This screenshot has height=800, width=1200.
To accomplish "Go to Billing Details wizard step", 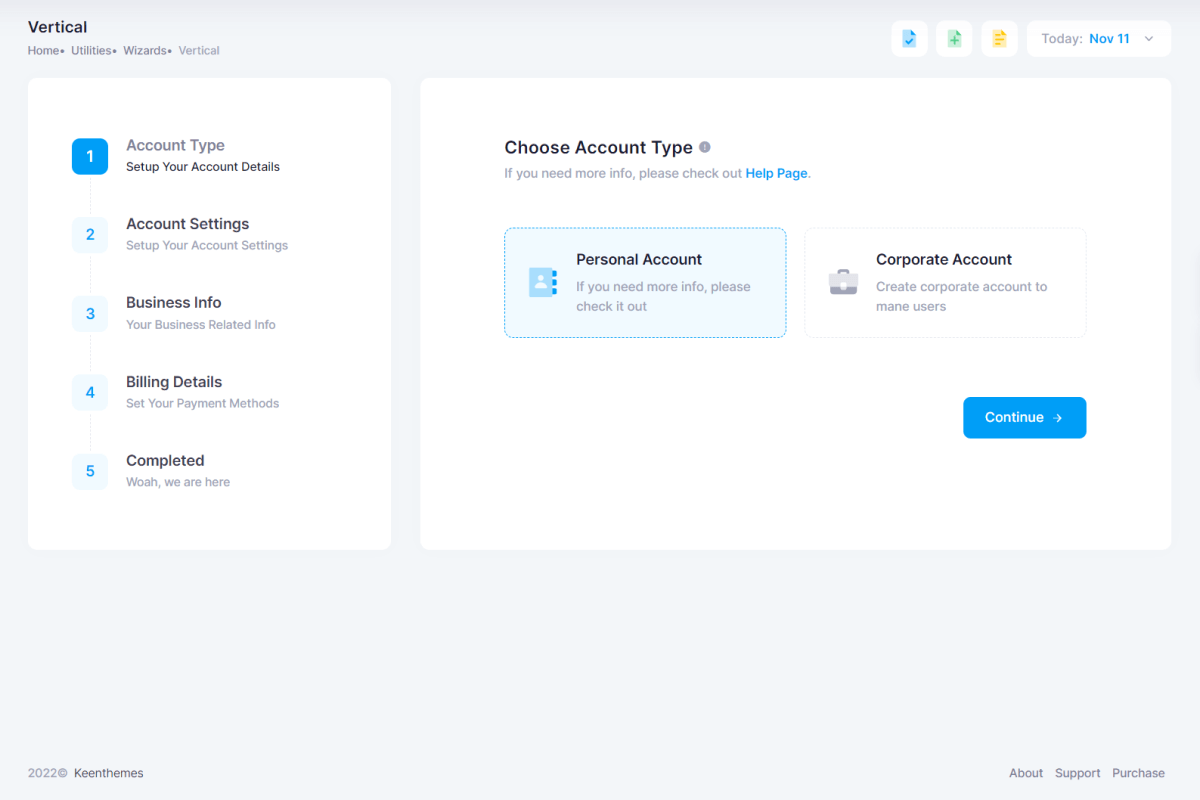I will 174,382.
